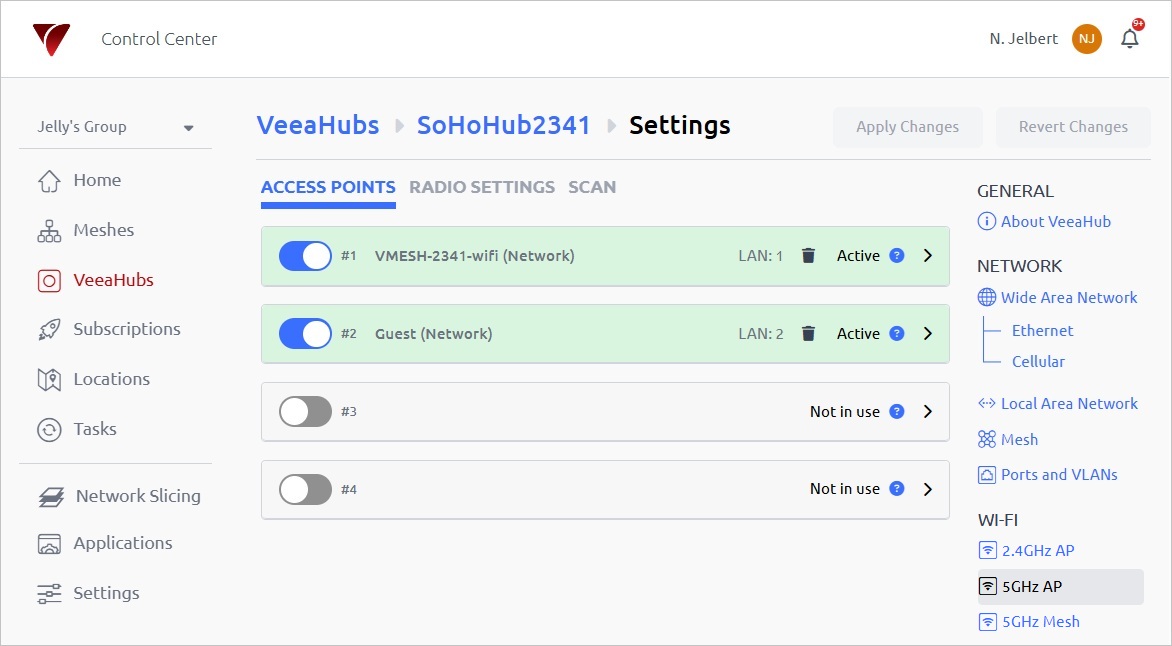The width and height of the screenshot is (1172, 646).
Task: Disable access point #1 VMESH-2341-wifi toggle
Action: [x=305, y=256]
